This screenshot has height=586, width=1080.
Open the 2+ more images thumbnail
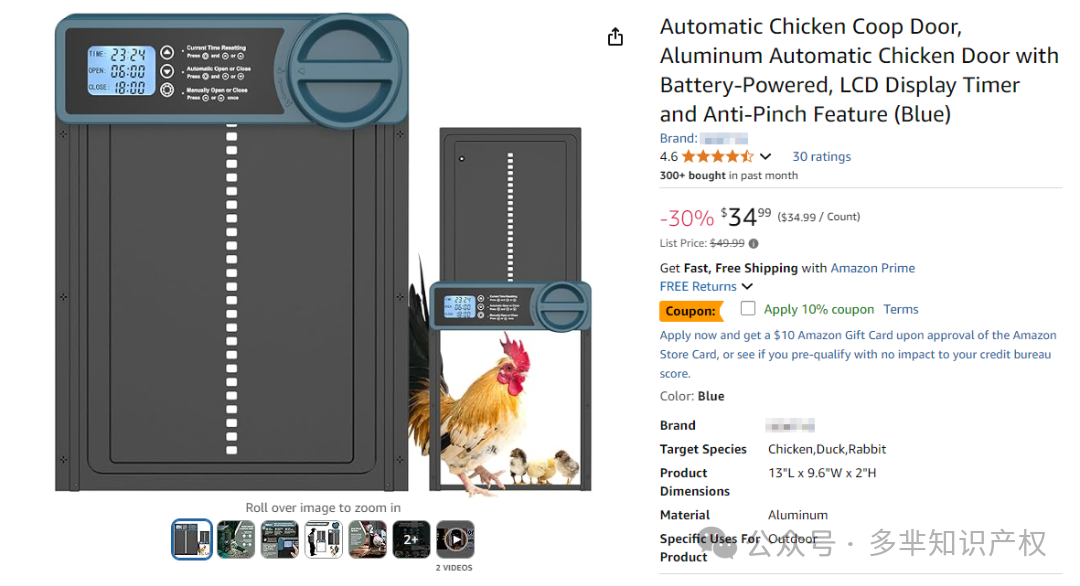pyautogui.click(x=411, y=539)
